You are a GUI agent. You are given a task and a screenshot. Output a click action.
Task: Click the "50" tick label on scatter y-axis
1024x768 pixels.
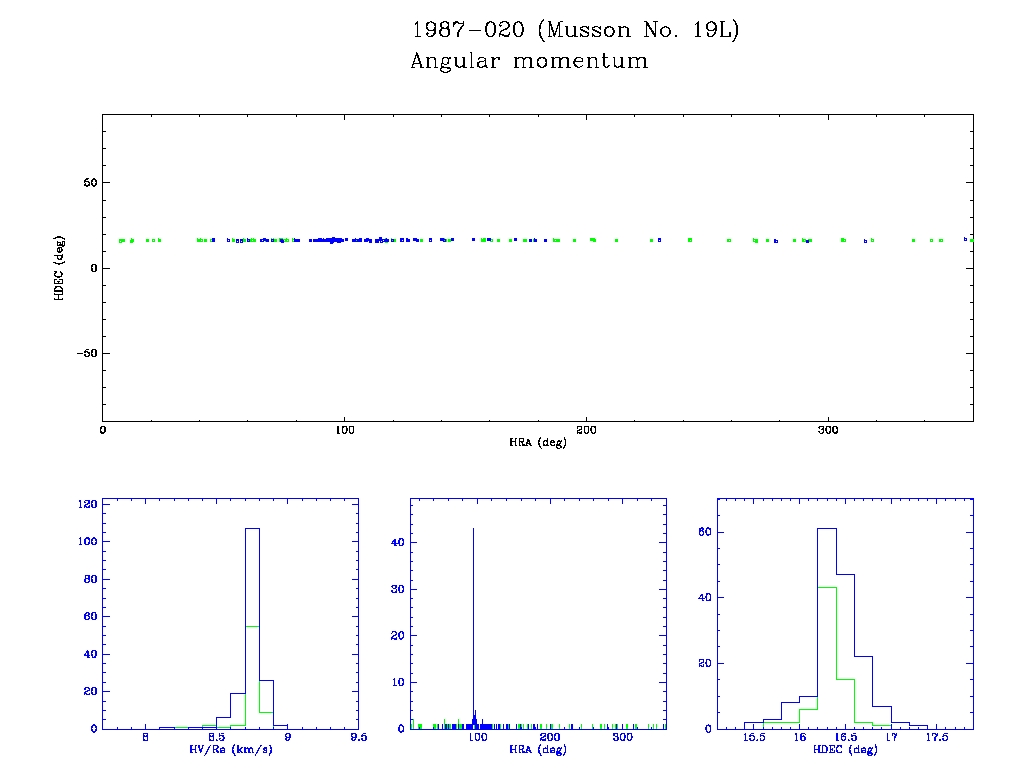pos(87,183)
